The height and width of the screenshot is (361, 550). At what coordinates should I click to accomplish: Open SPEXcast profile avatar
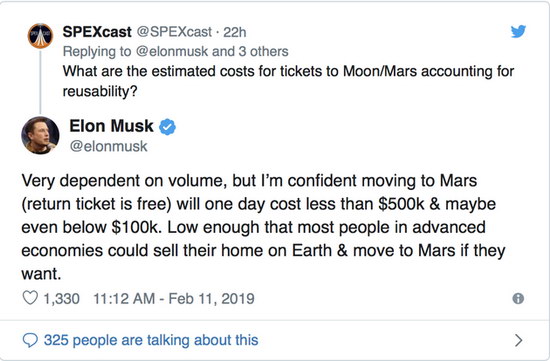pyautogui.click(x=40, y=36)
